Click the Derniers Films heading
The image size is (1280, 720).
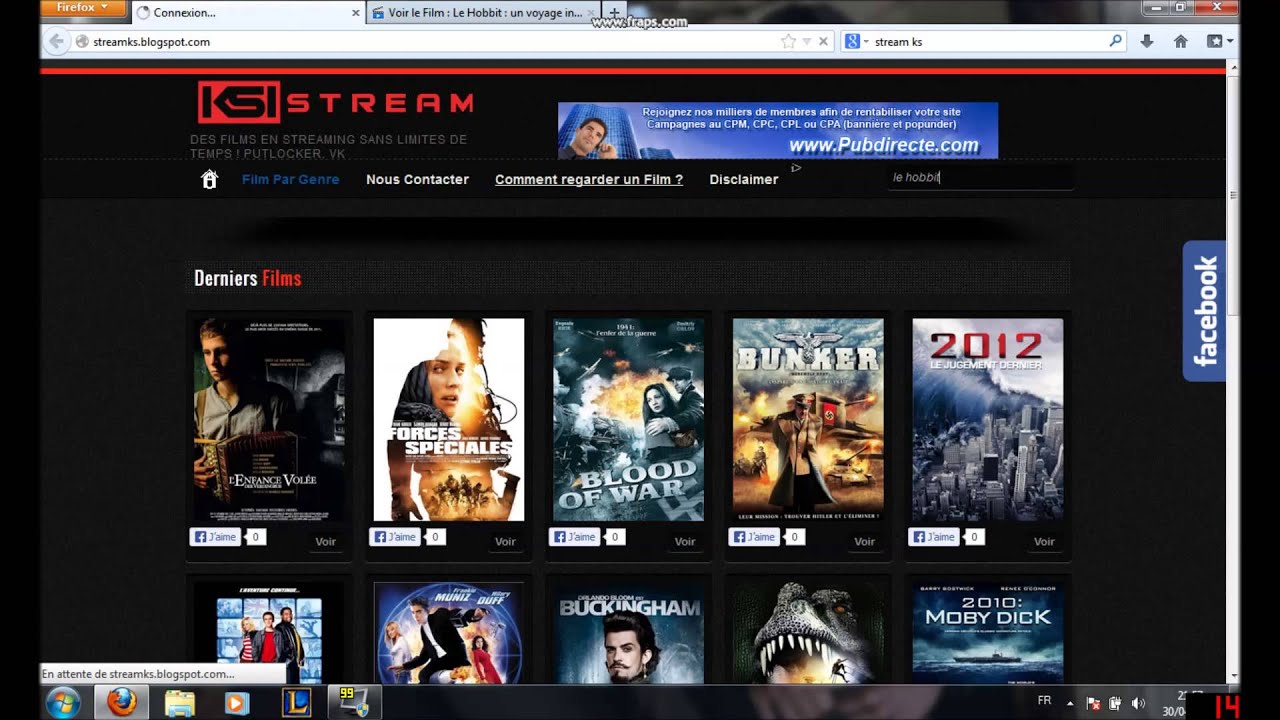247,278
